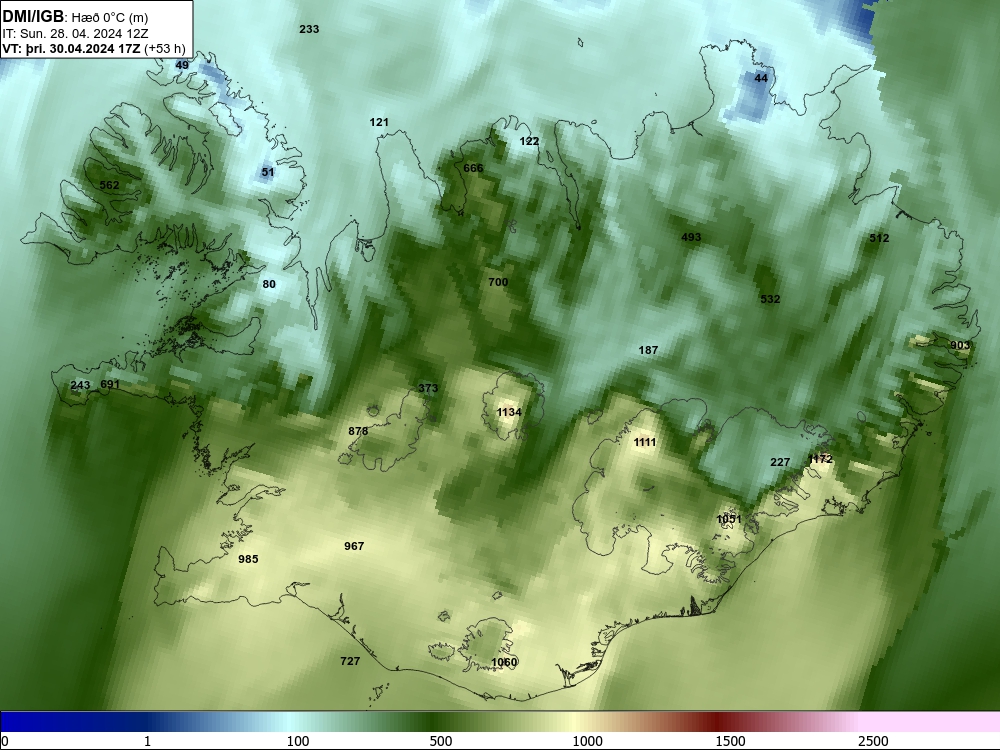Click the 985 value in the southwest
Screen dimensions: 1000x750
(248, 559)
